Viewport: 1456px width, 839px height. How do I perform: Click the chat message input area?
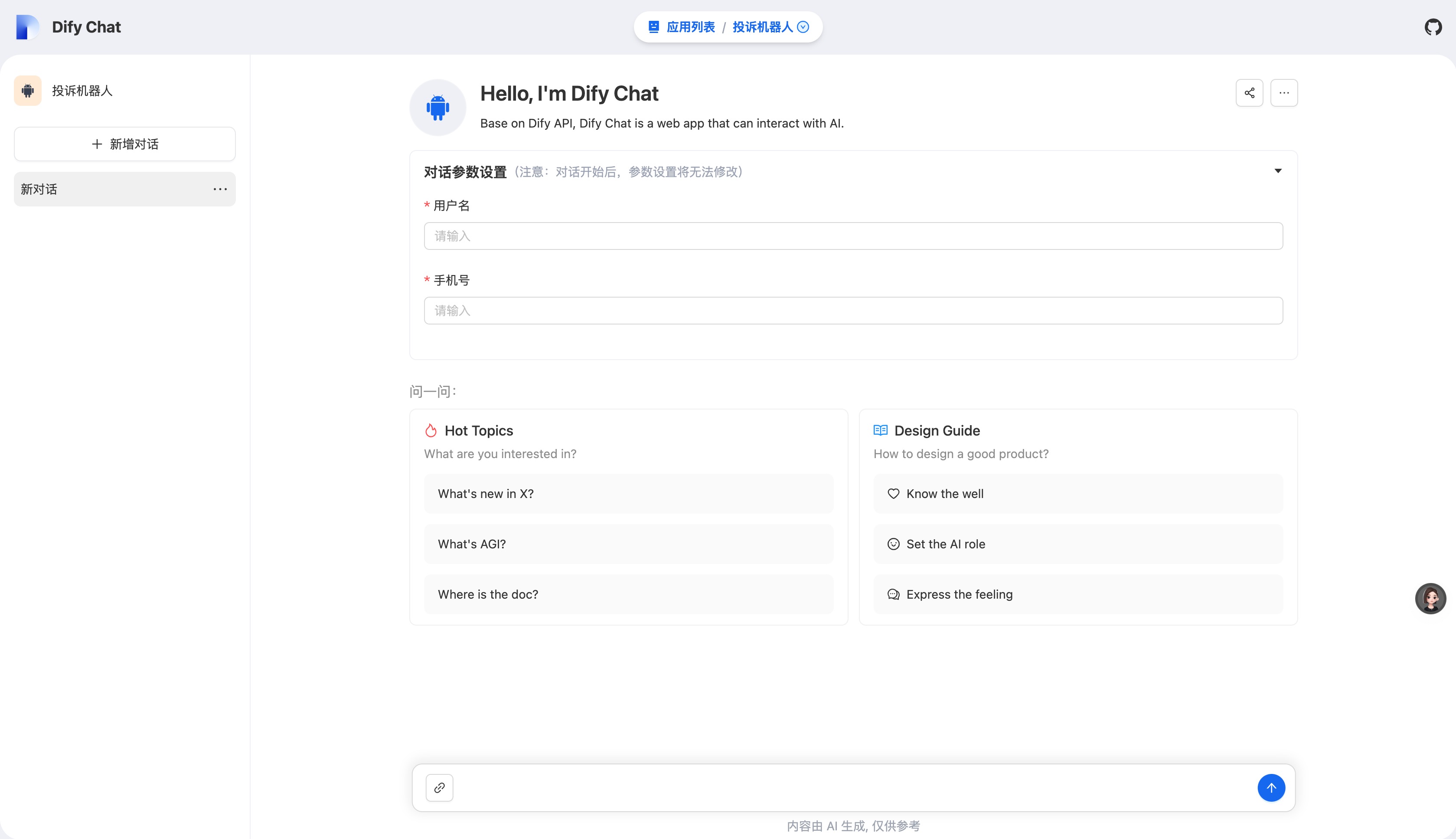[x=852, y=788]
